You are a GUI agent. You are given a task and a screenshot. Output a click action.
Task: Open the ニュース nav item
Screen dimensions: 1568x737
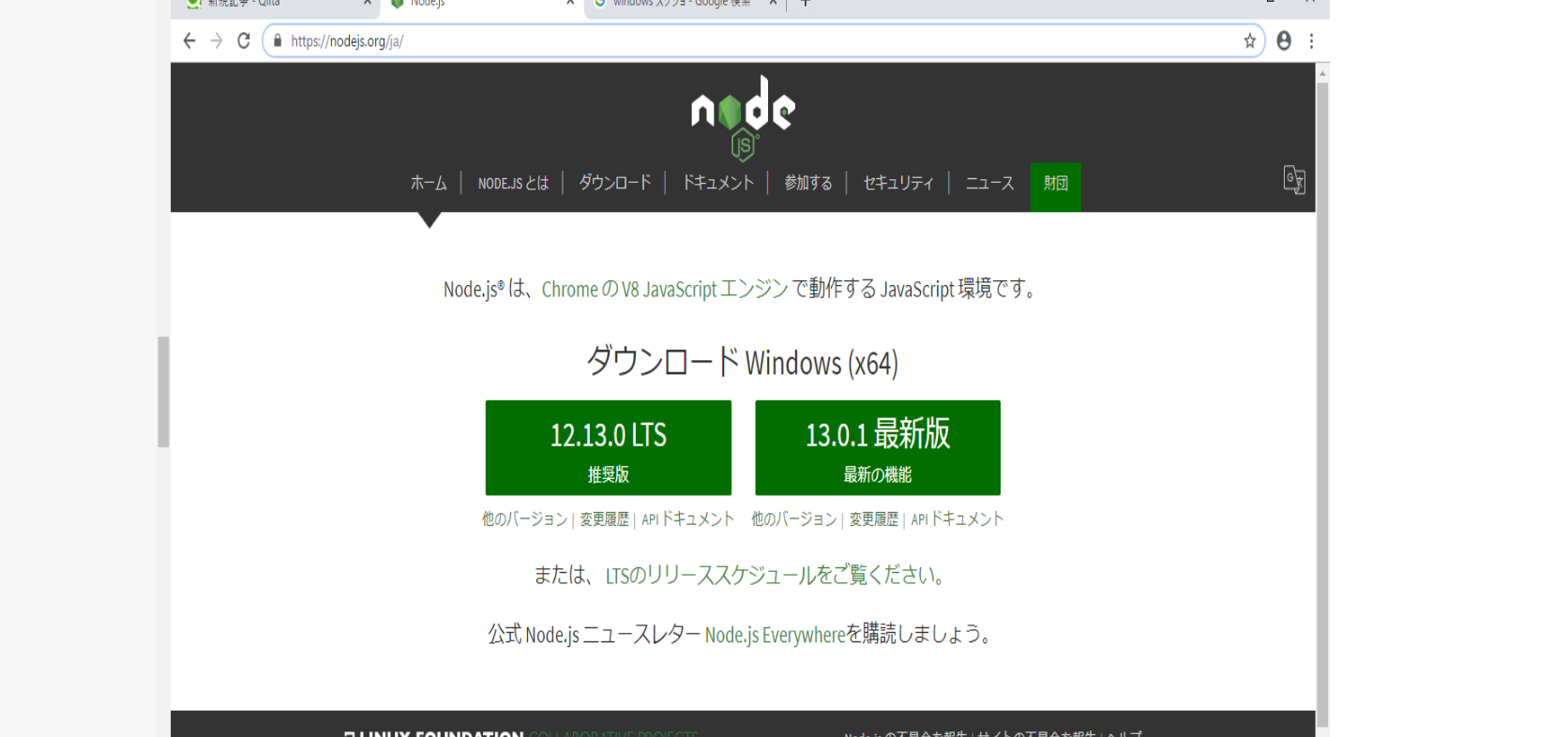989,183
